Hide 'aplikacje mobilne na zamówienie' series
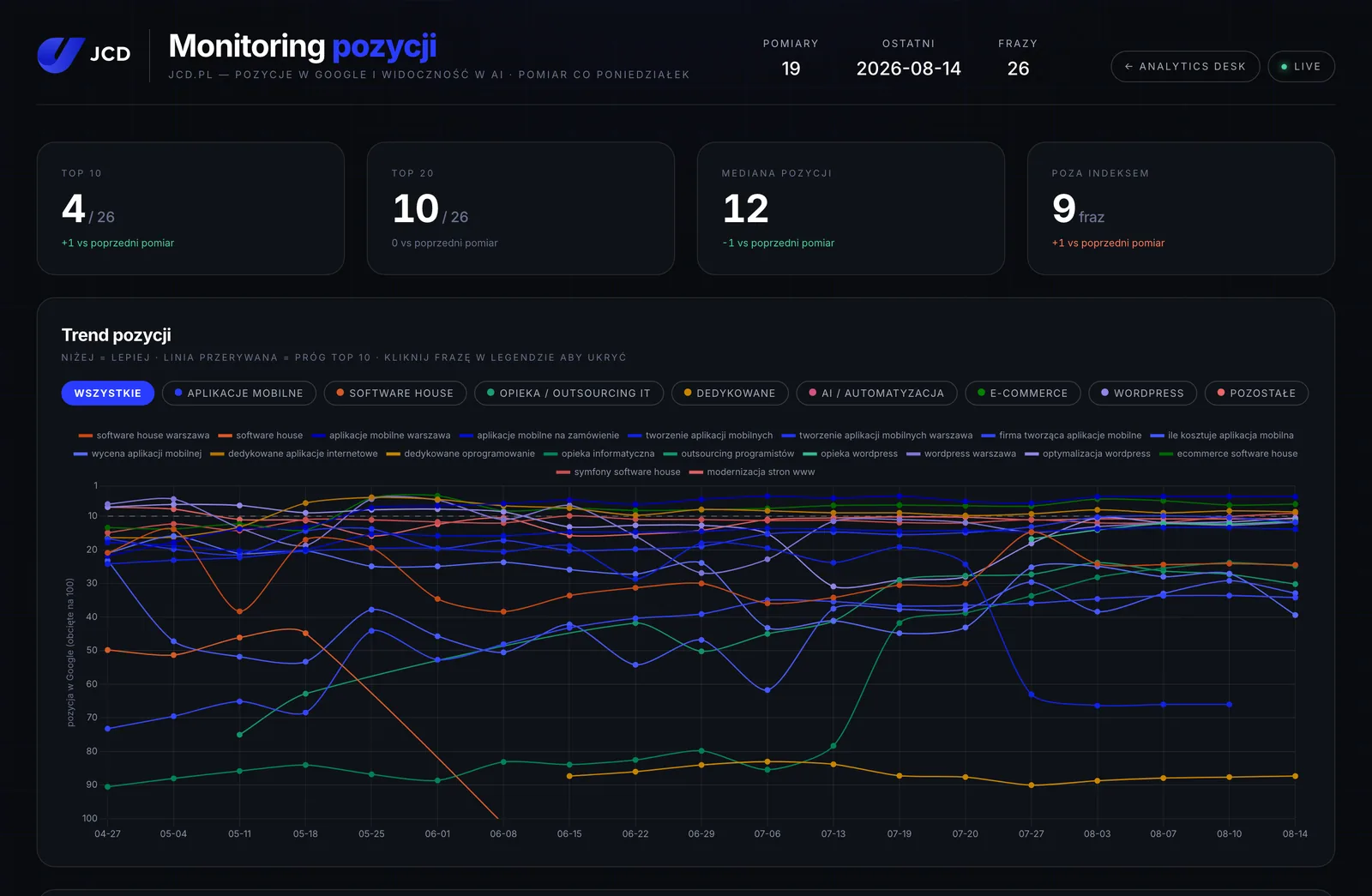The image size is (1372, 896). pyautogui.click(x=539, y=436)
